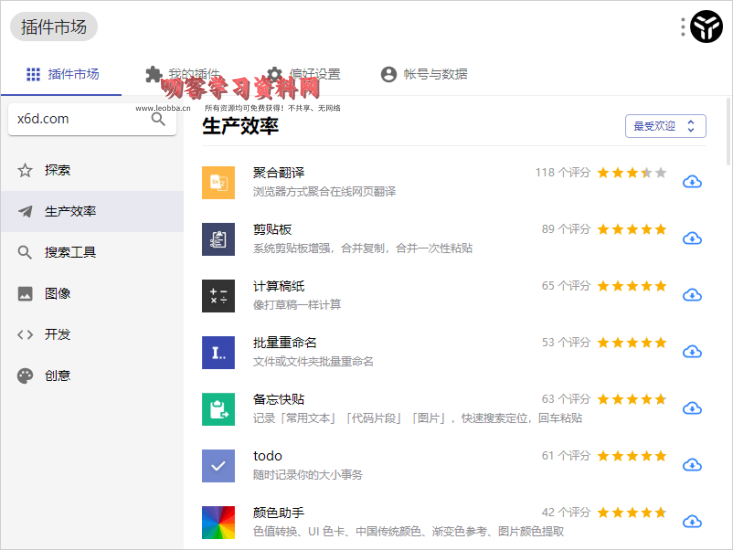Click the 61 个评分 rating count
This screenshot has height=550, width=733.
[566, 456]
